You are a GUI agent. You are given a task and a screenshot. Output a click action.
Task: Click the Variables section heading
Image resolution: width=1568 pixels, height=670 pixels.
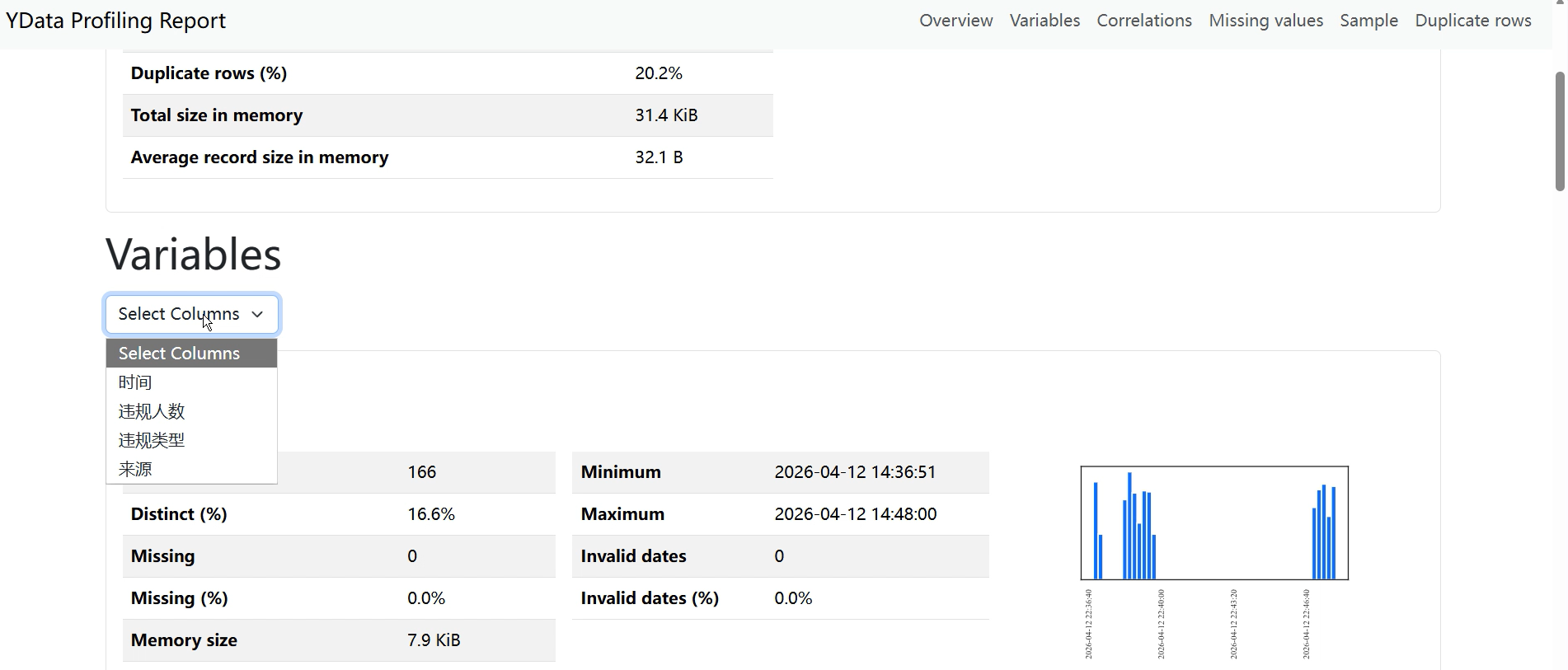[x=194, y=254]
